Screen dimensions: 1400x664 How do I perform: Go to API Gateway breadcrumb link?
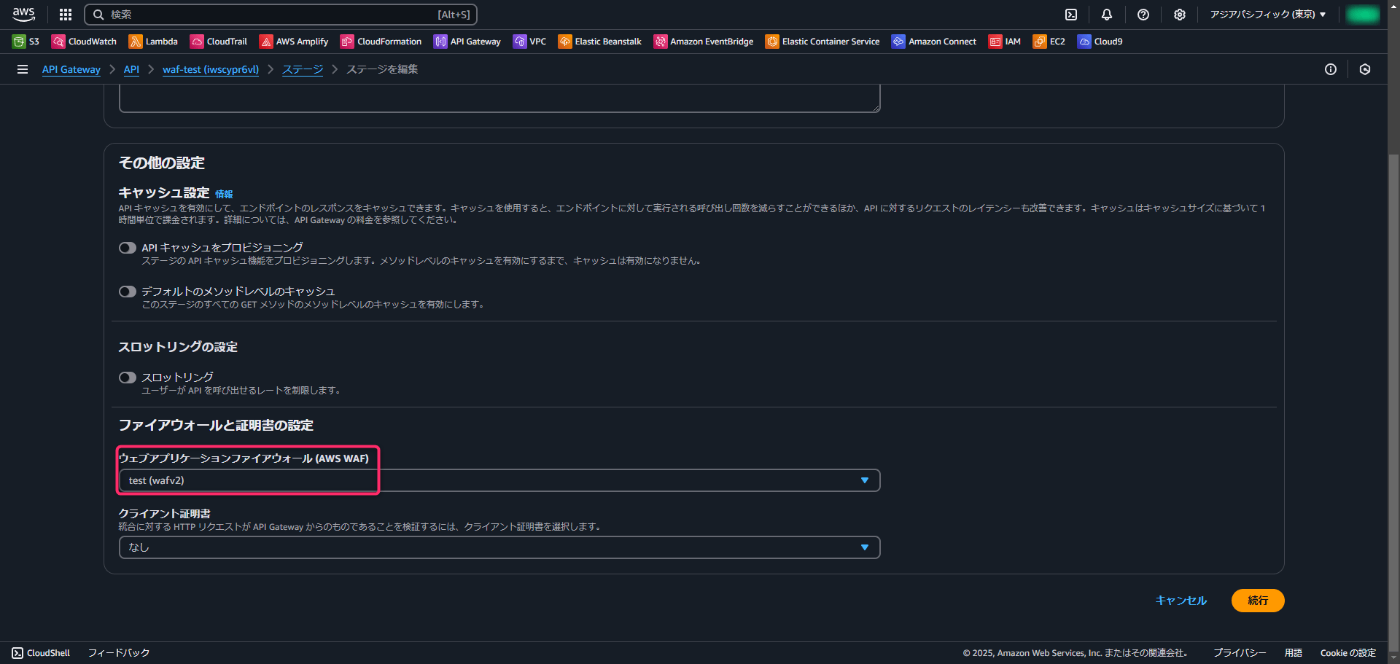71,69
